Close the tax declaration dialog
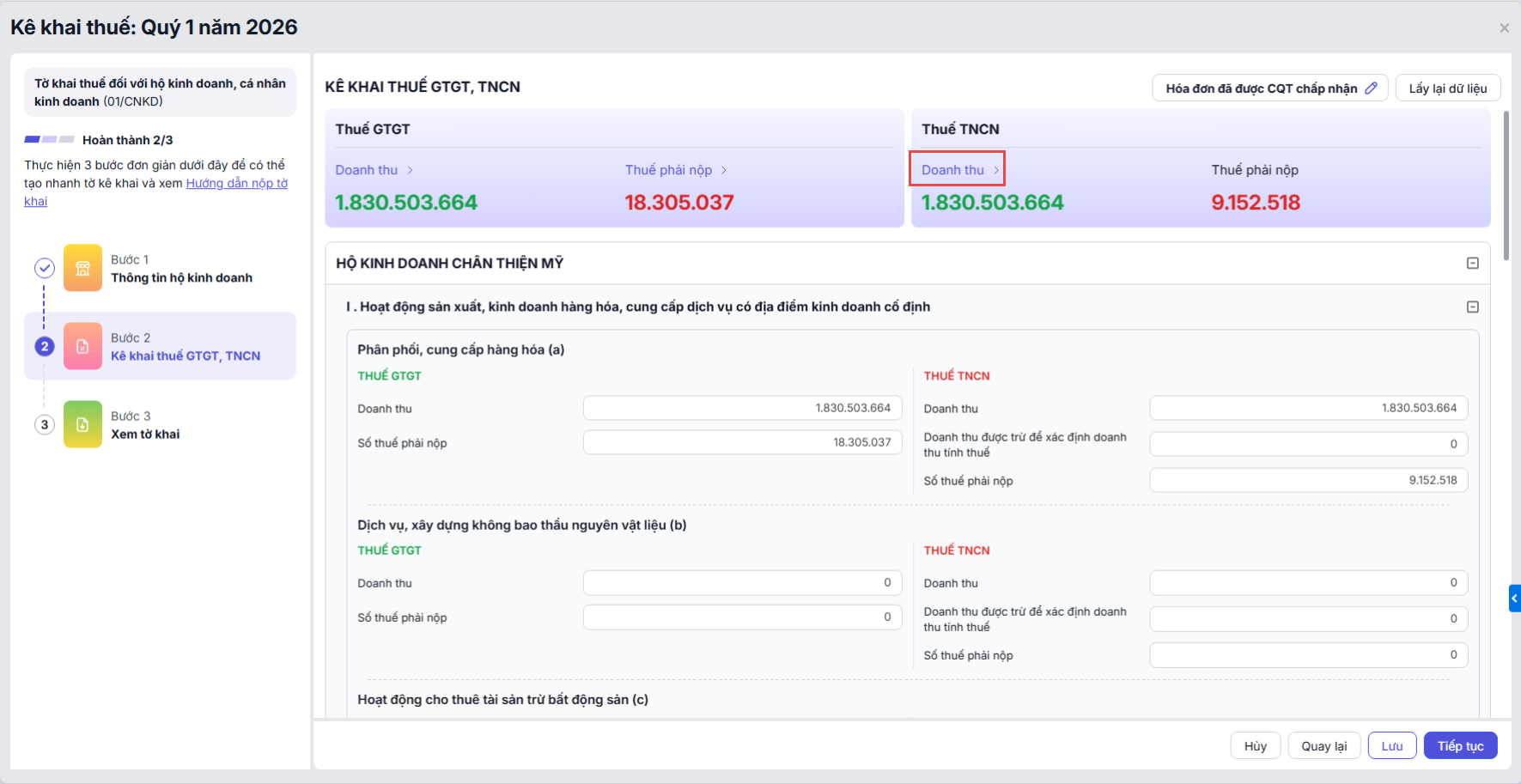The image size is (1521, 784). 1504,28
